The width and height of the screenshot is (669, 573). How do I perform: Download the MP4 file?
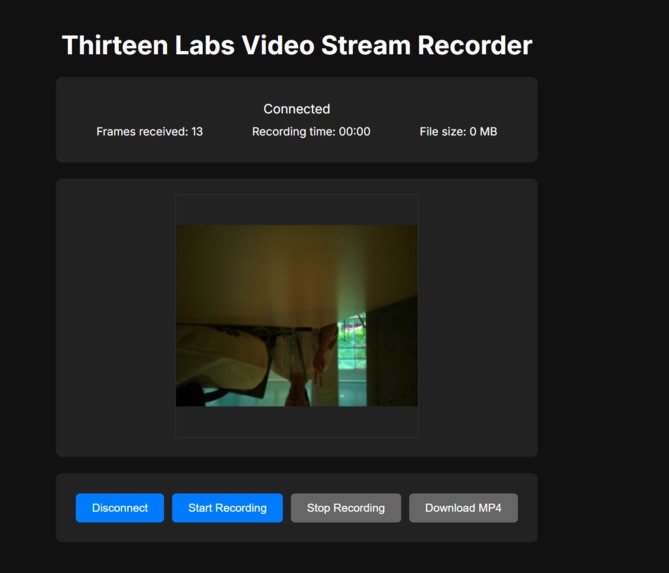(x=463, y=508)
